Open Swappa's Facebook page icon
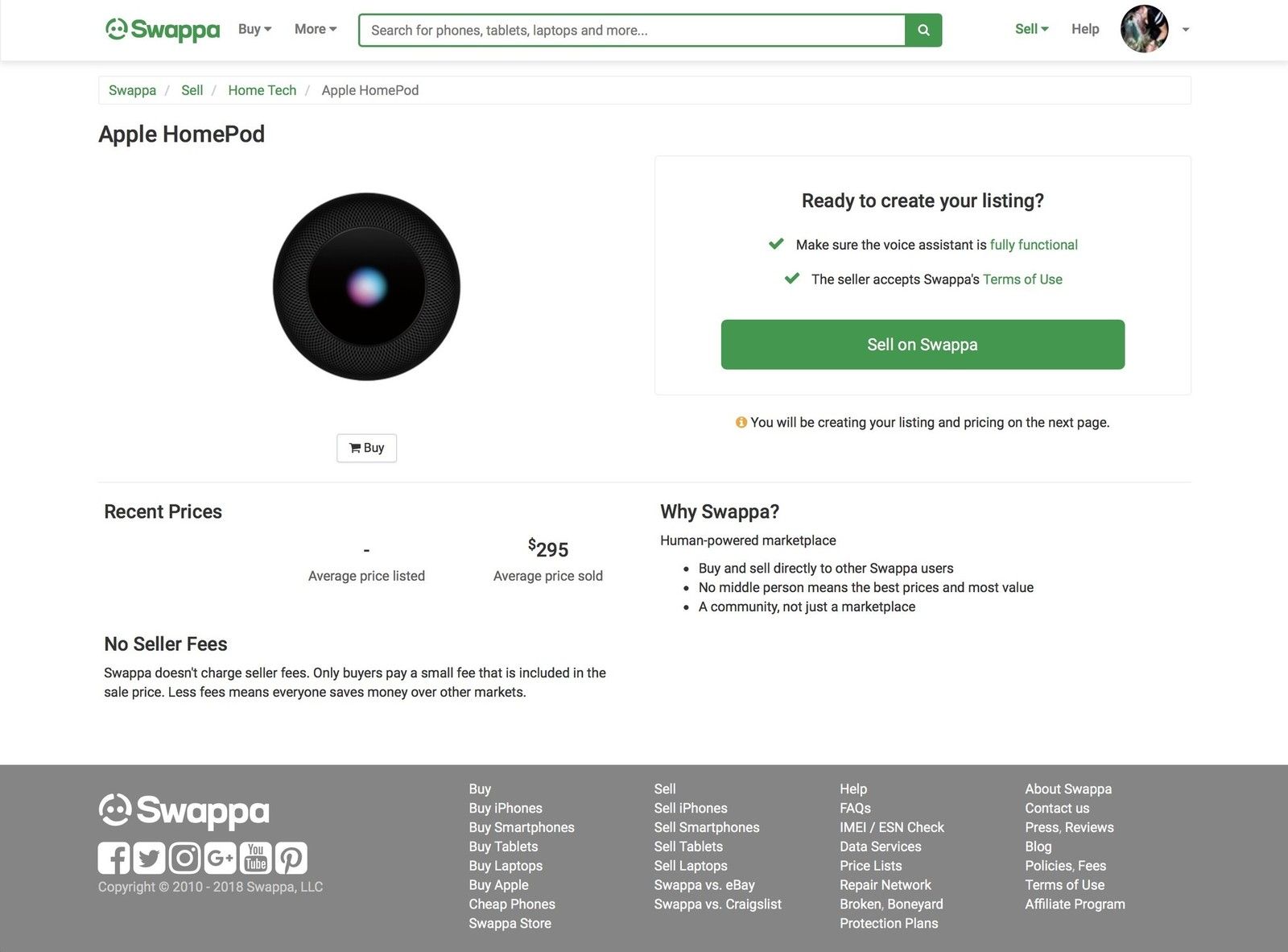Viewport: 1288px width, 952px height. 114,858
